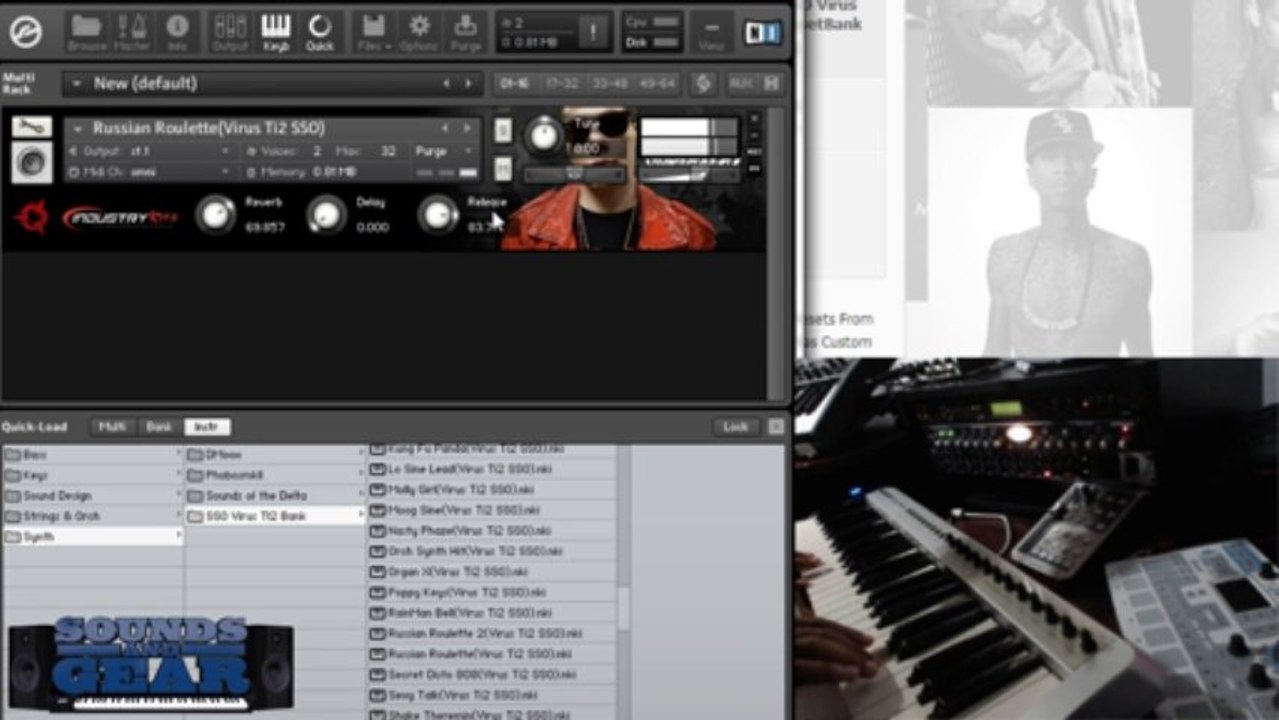Select previous multi with left arrow
Screen dimensions: 1279x720
click(446, 84)
